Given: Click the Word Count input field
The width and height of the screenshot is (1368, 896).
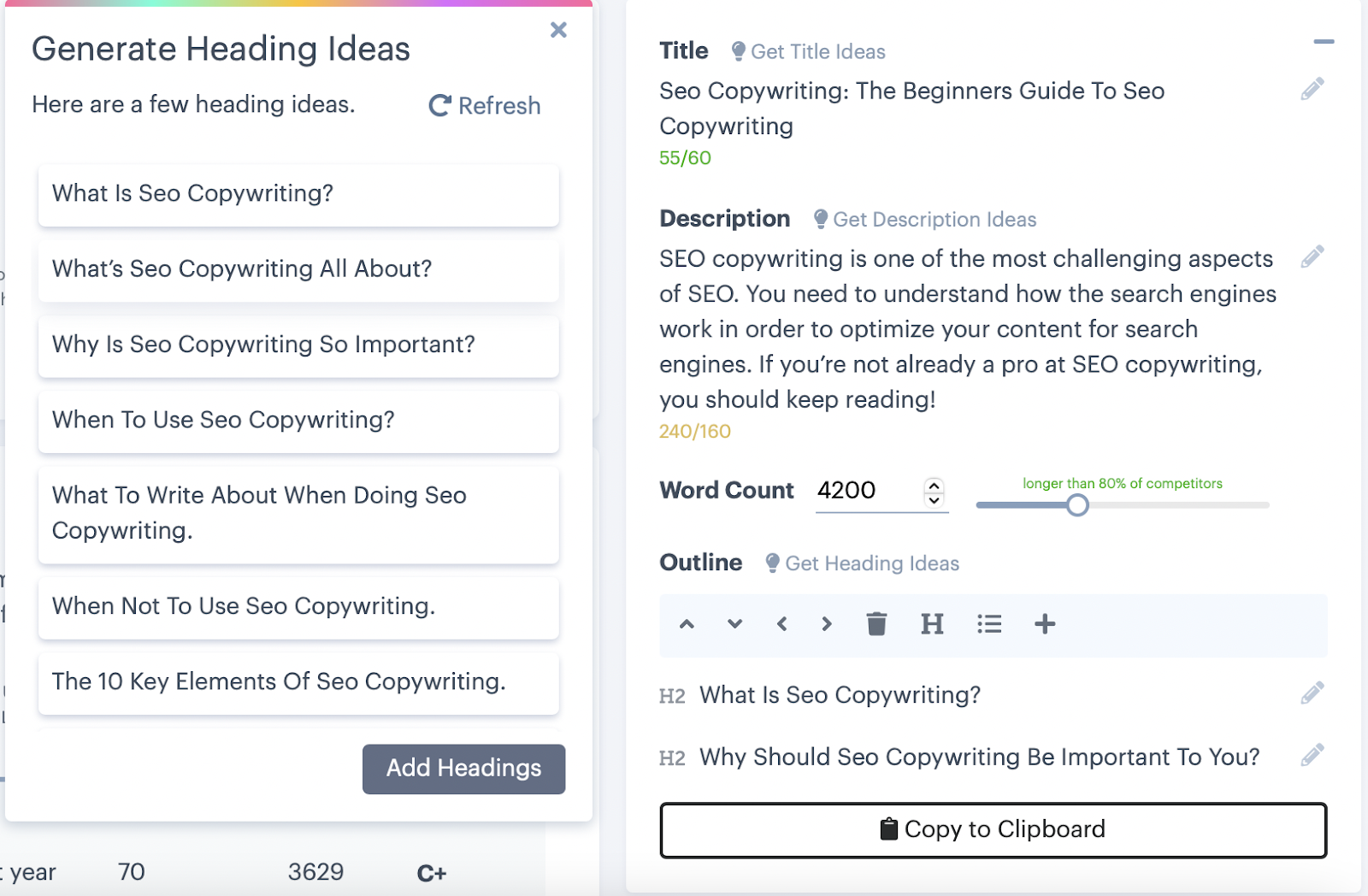Looking at the screenshot, I should [x=864, y=491].
